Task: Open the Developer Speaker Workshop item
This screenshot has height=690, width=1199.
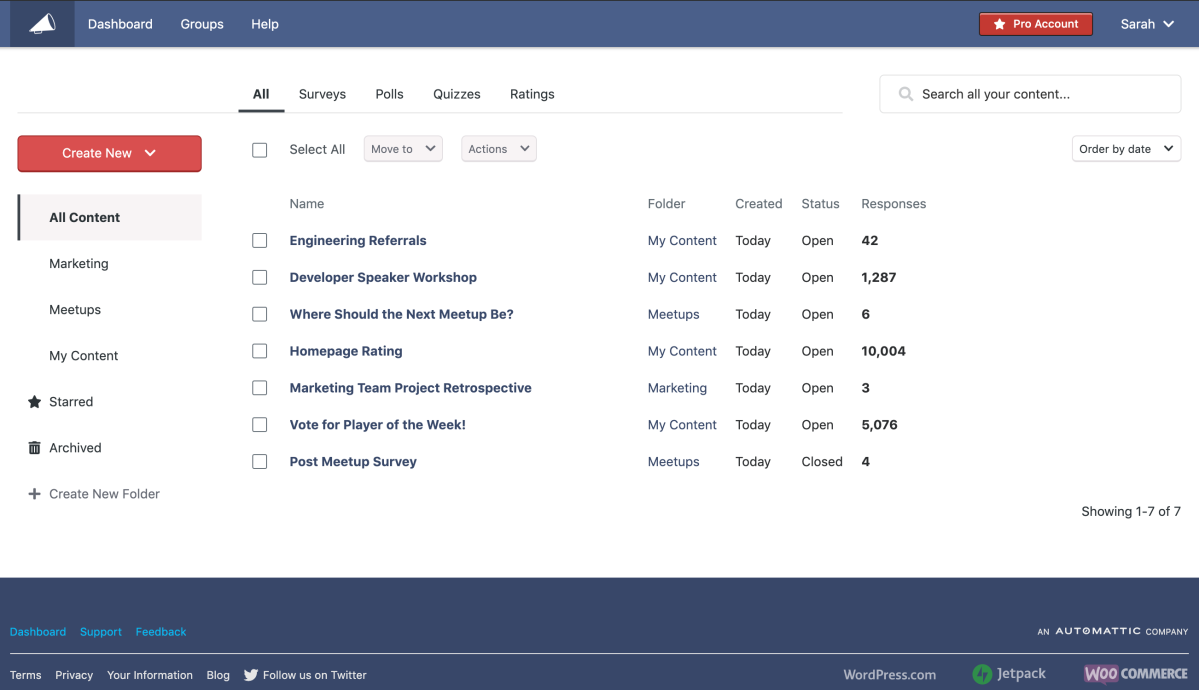Action: click(x=383, y=277)
